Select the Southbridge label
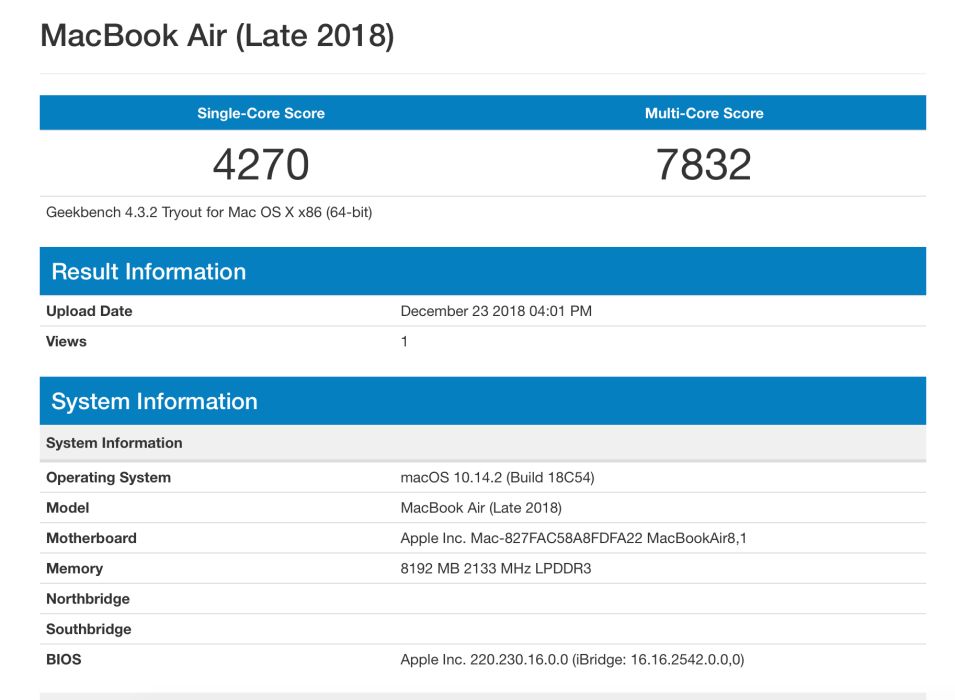This screenshot has height=700, width=955. tap(88, 629)
